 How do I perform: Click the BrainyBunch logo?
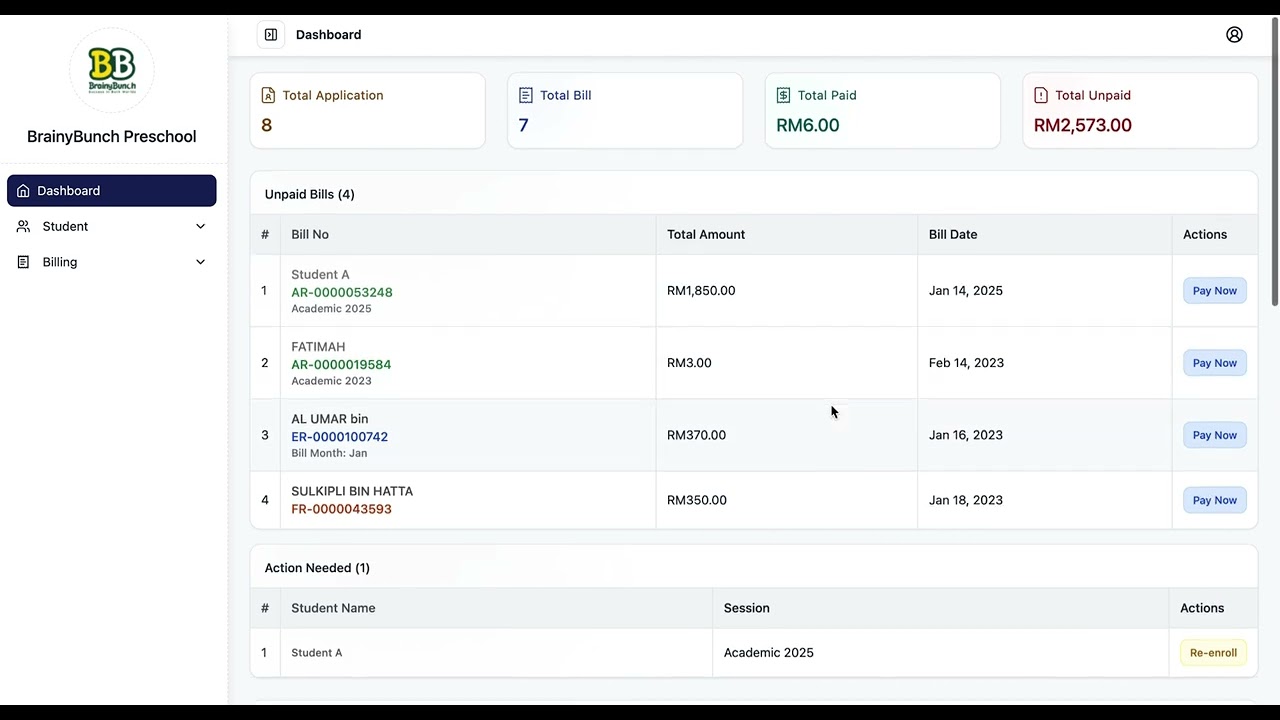(x=112, y=70)
